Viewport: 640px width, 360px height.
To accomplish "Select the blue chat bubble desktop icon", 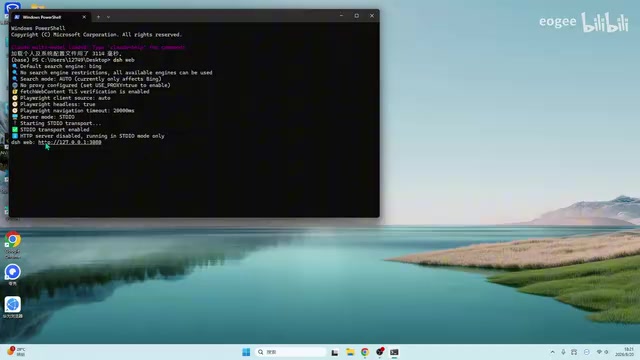I will 13,274.
